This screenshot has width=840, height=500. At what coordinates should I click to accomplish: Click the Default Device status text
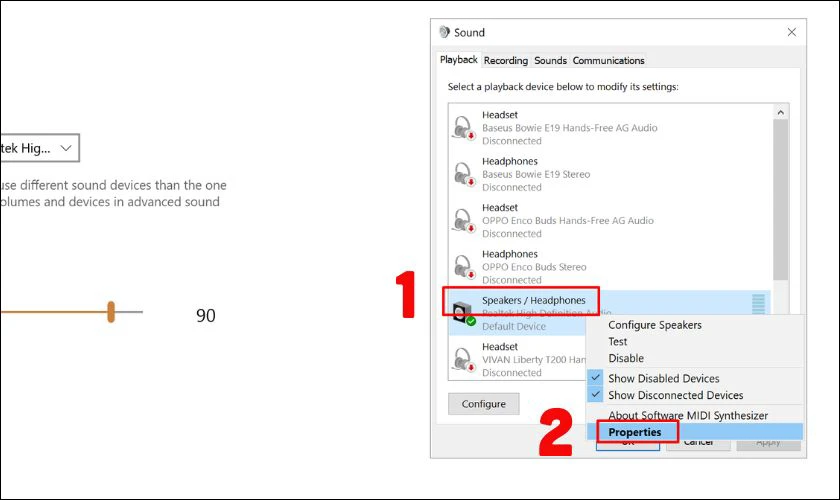pos(514,326)
